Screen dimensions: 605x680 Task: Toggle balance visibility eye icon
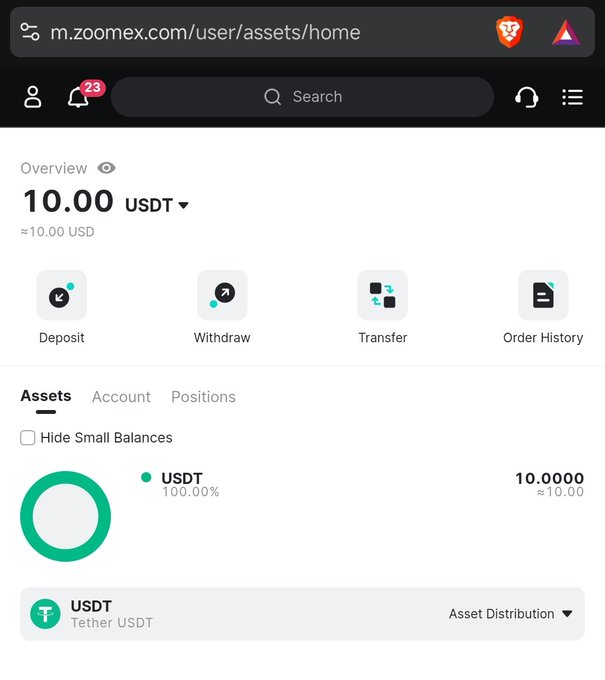pos(106,168)
